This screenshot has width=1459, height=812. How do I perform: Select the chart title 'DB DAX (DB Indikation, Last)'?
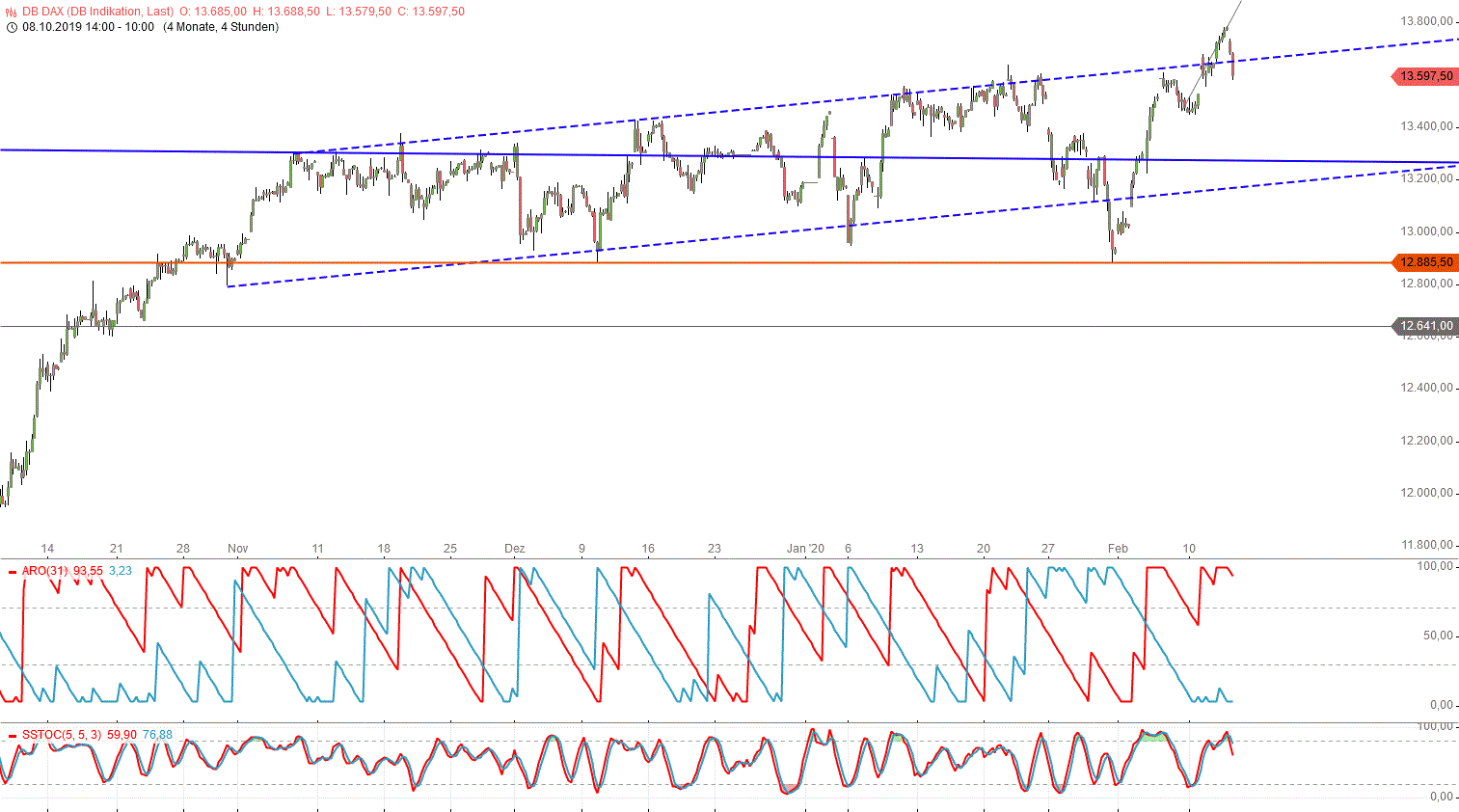pos(98,12)
